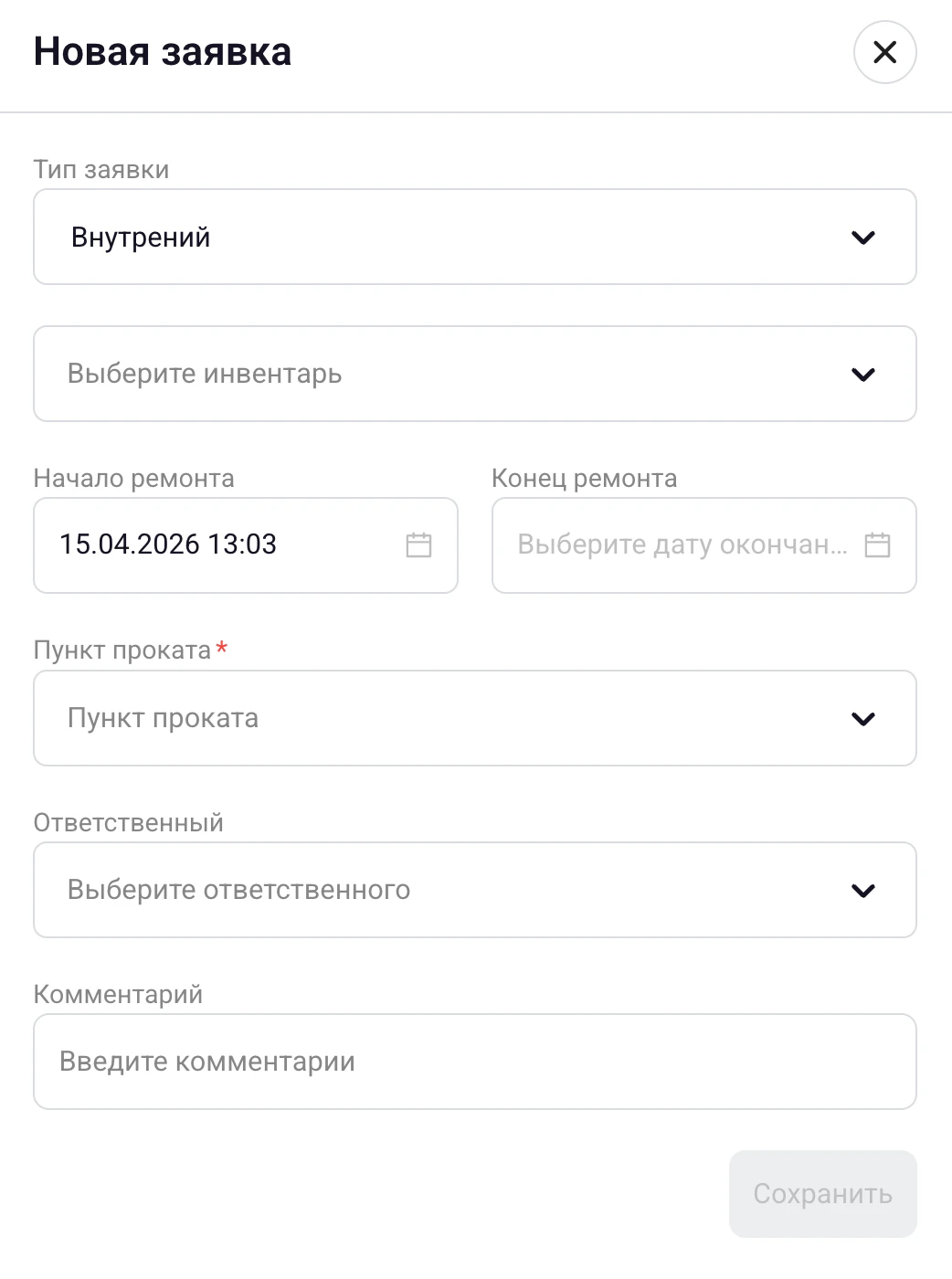Click the Начало ремонта label
This screenshot has width=952, height=1279.
133,478
